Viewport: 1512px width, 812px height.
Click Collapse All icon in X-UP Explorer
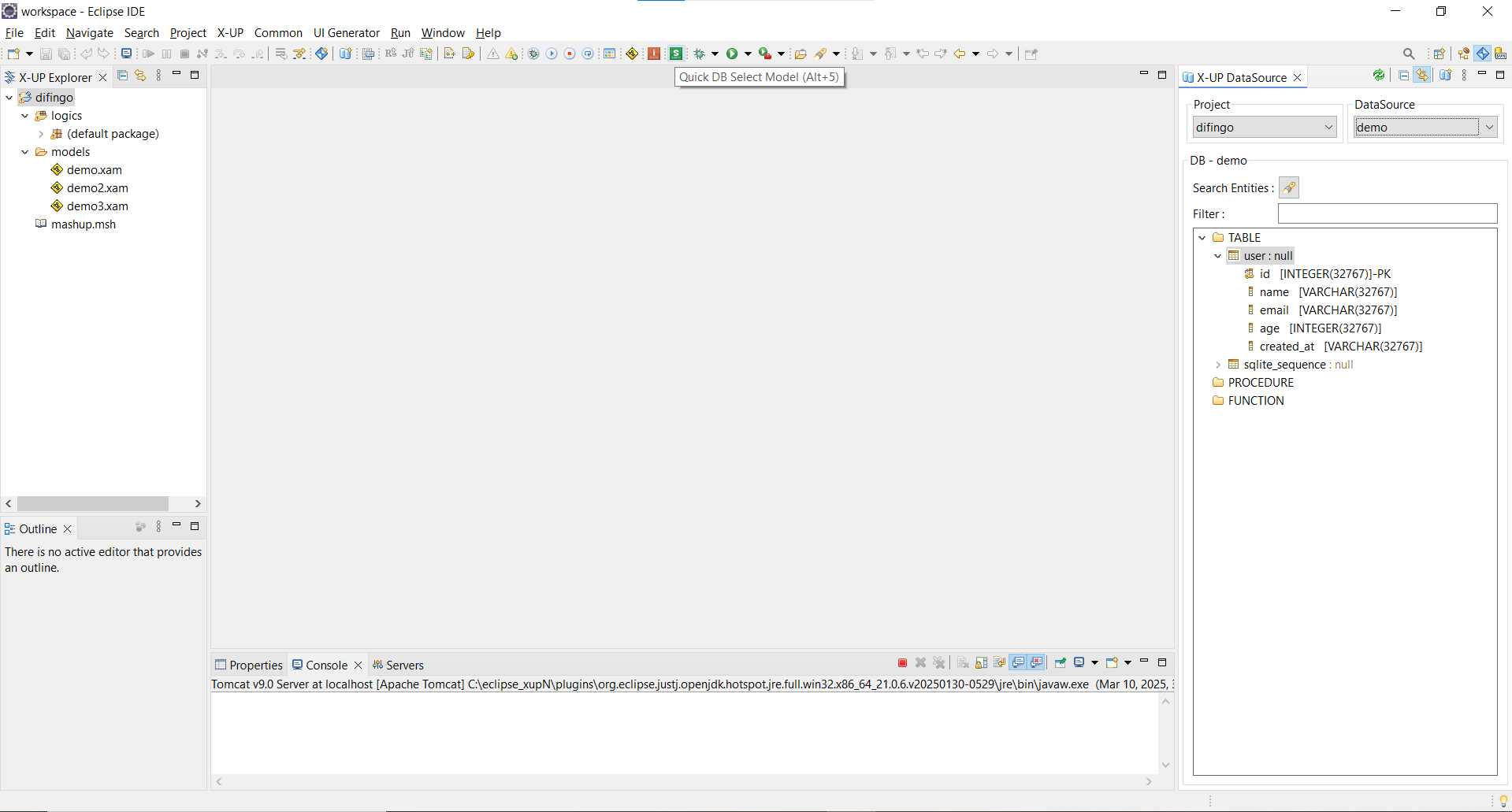tap(122, 76)
